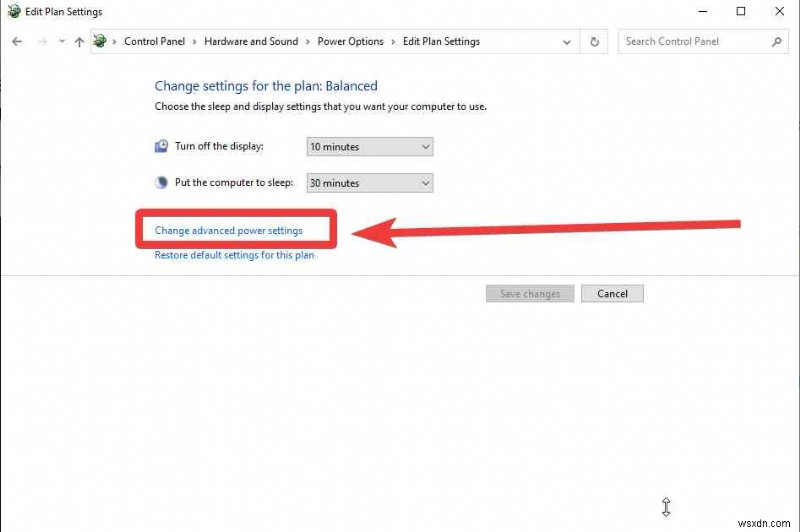
Task: Click the Cancel button
Action: click(612, 293)
